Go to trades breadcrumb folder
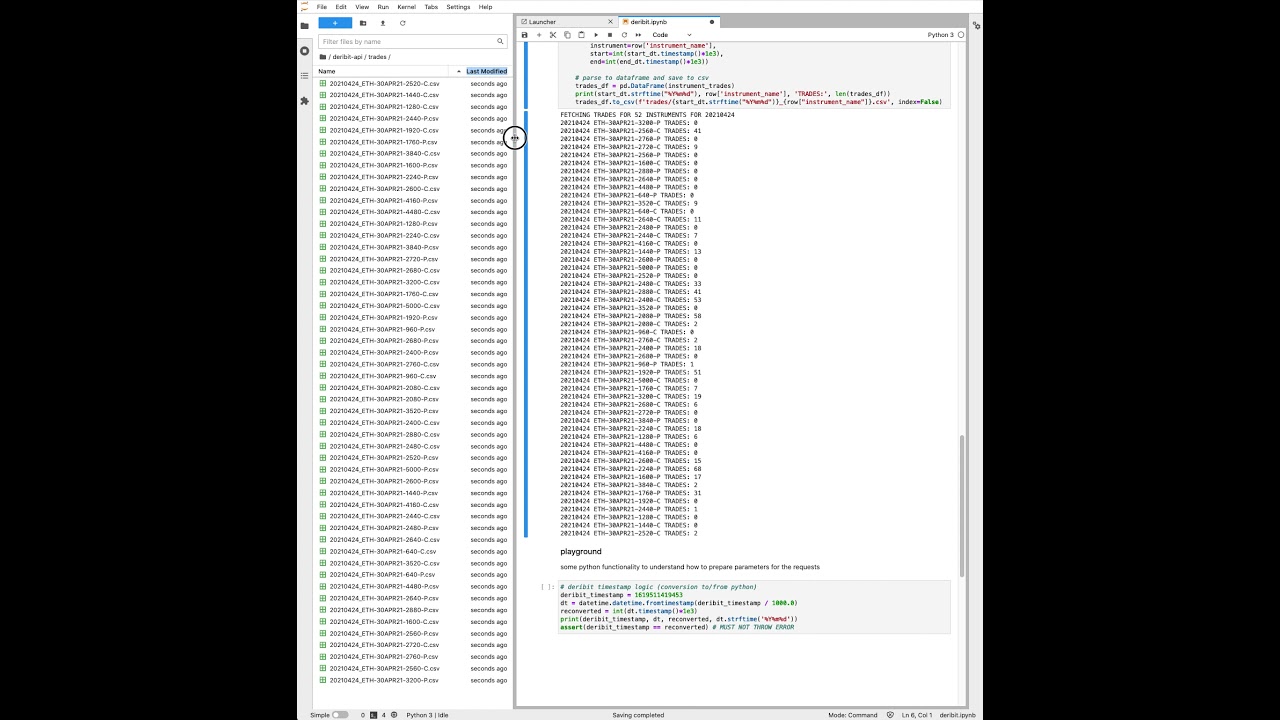The width and height of the screenshot is (1280, 720). tap(376, 57)
